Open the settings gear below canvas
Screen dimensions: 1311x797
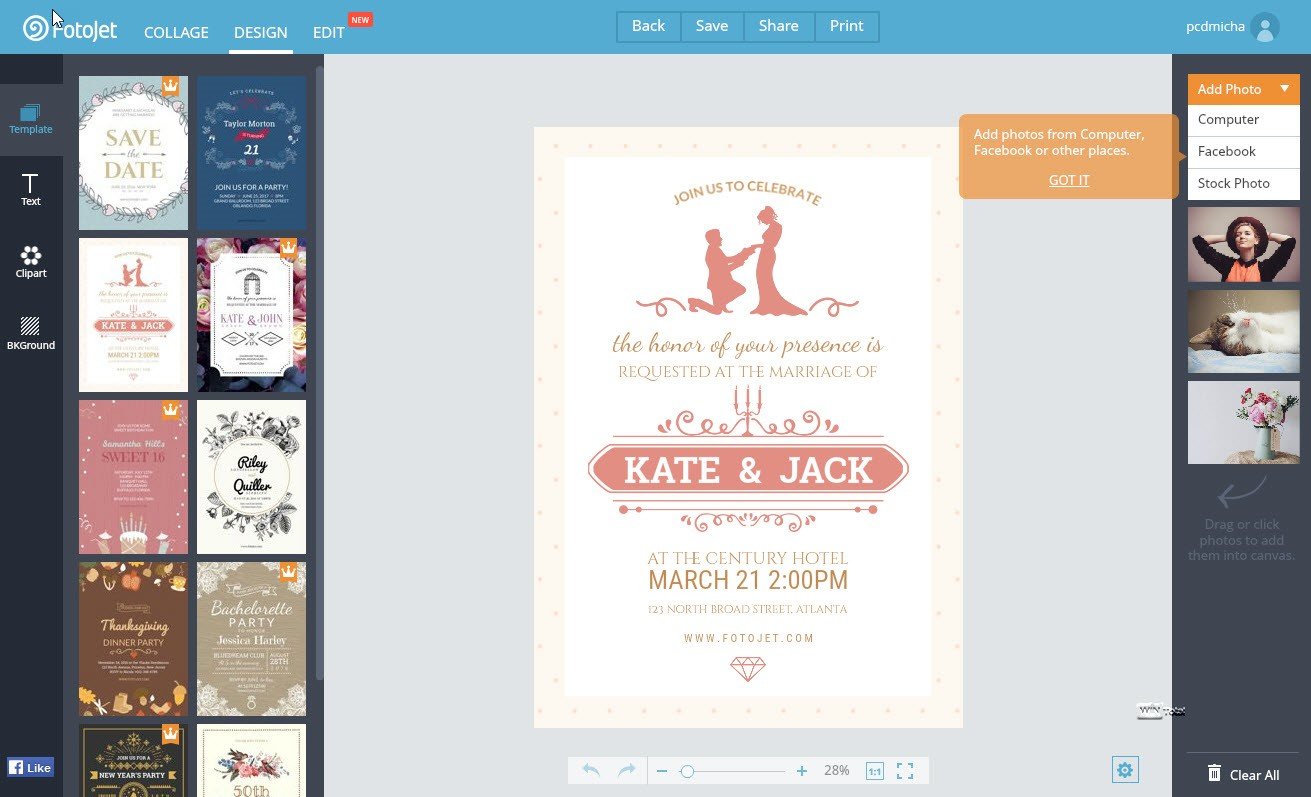point(1125,769)
